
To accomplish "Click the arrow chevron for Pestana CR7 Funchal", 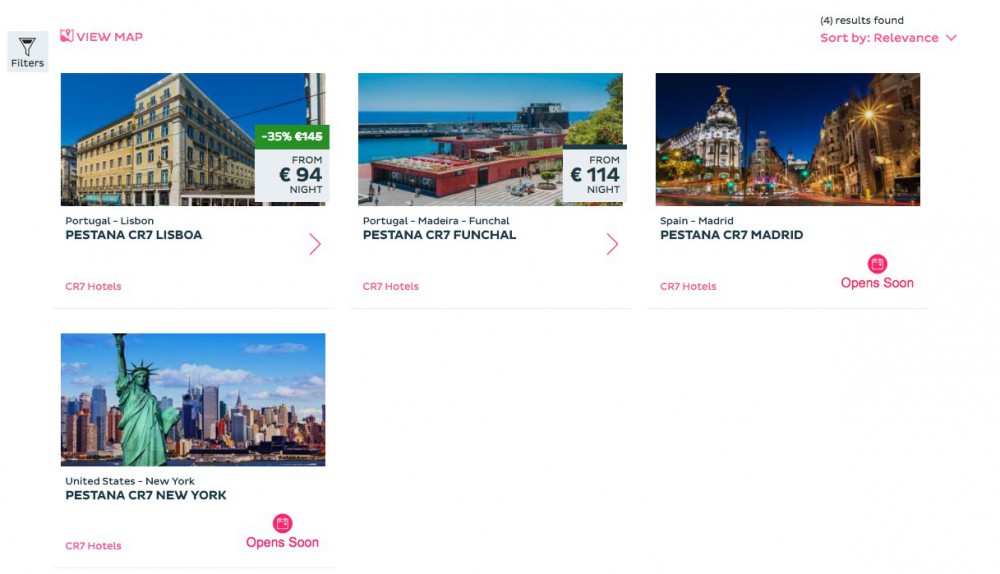I will [612, 244].
